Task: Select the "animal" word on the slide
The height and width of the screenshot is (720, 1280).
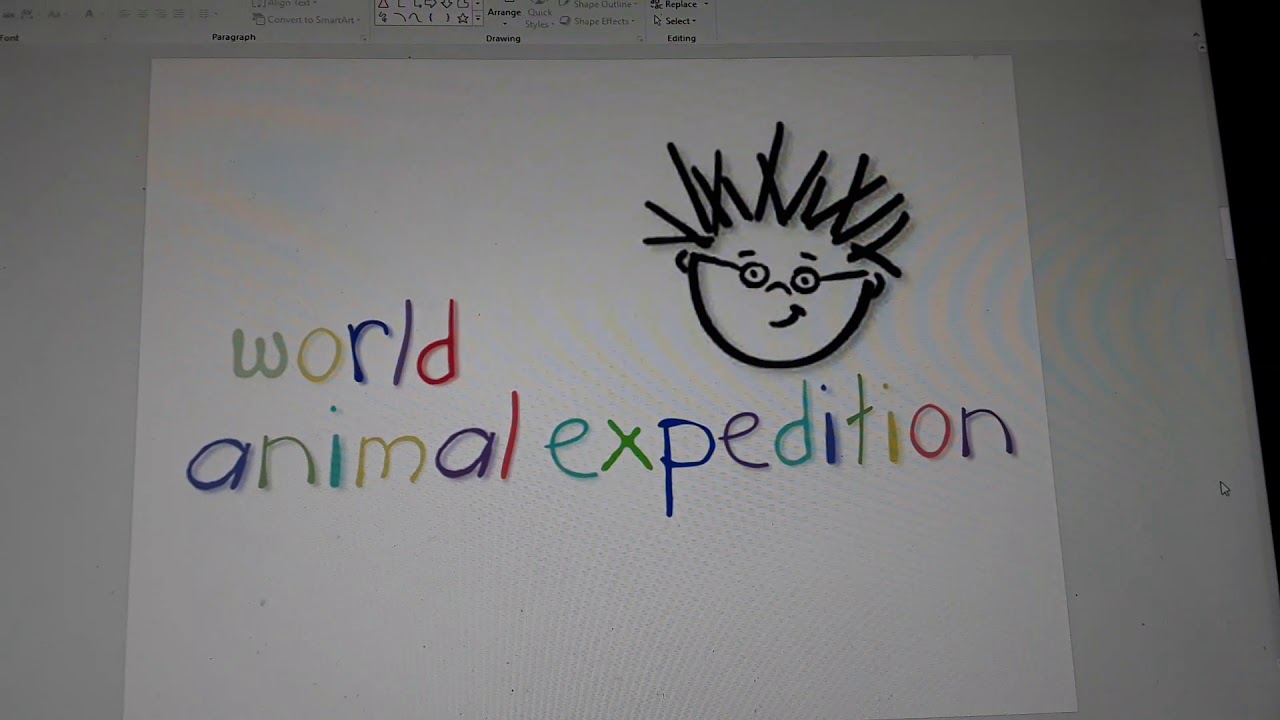Action: [x=352, y=442]
